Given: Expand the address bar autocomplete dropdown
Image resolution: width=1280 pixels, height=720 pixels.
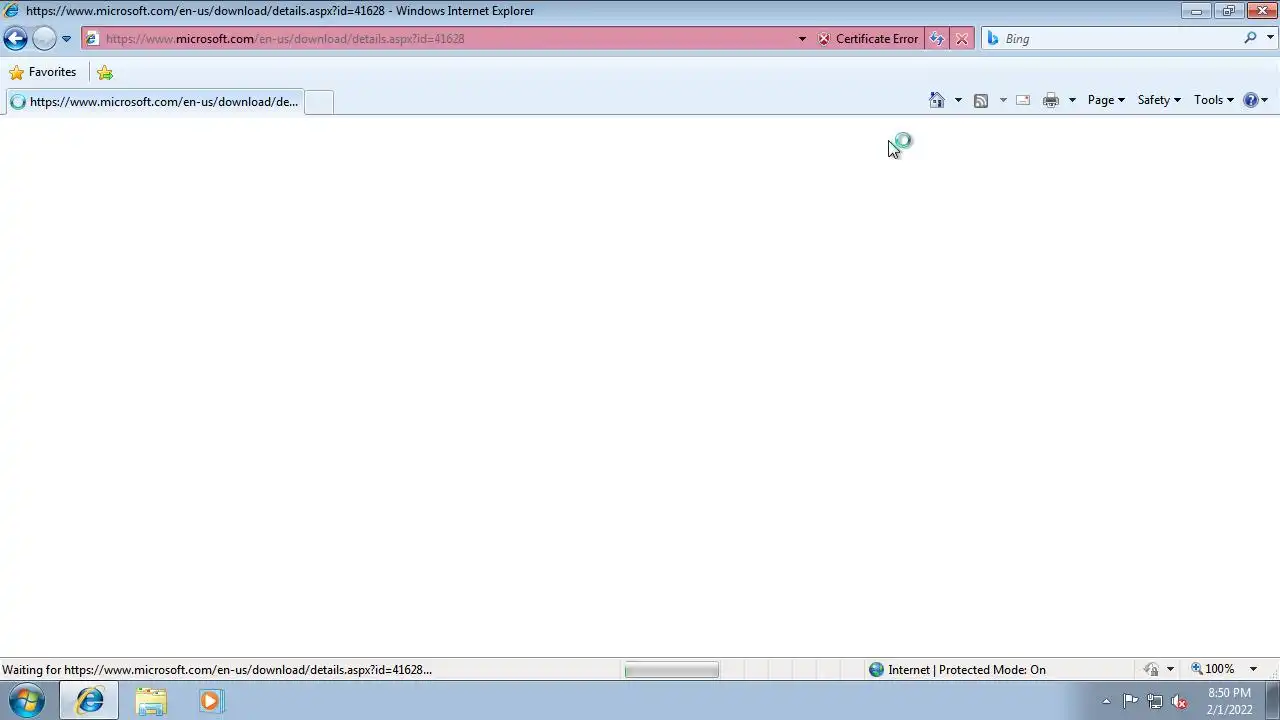Looking at the screenshot, I should click(x=802, y=39).
